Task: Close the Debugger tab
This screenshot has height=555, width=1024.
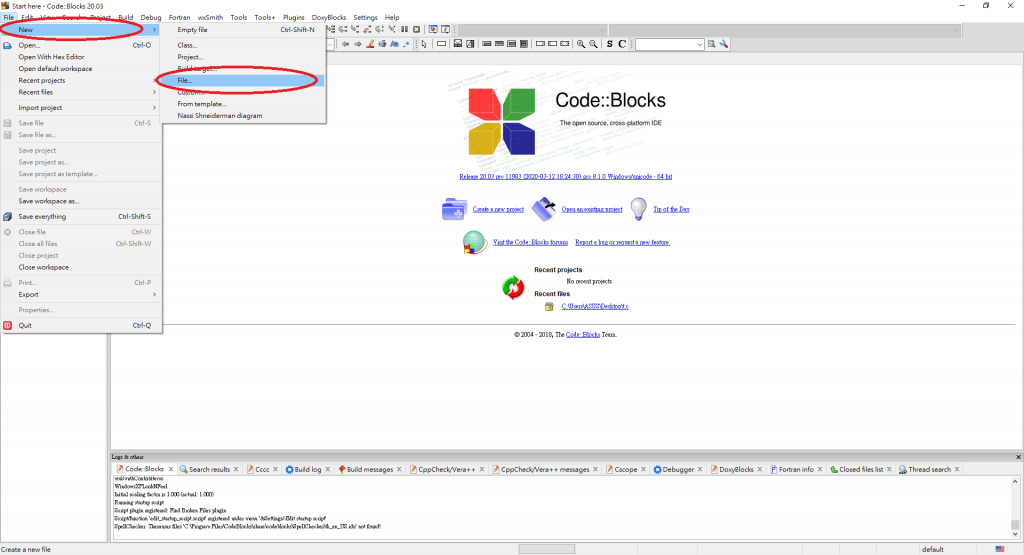Action: coord(700,469)
